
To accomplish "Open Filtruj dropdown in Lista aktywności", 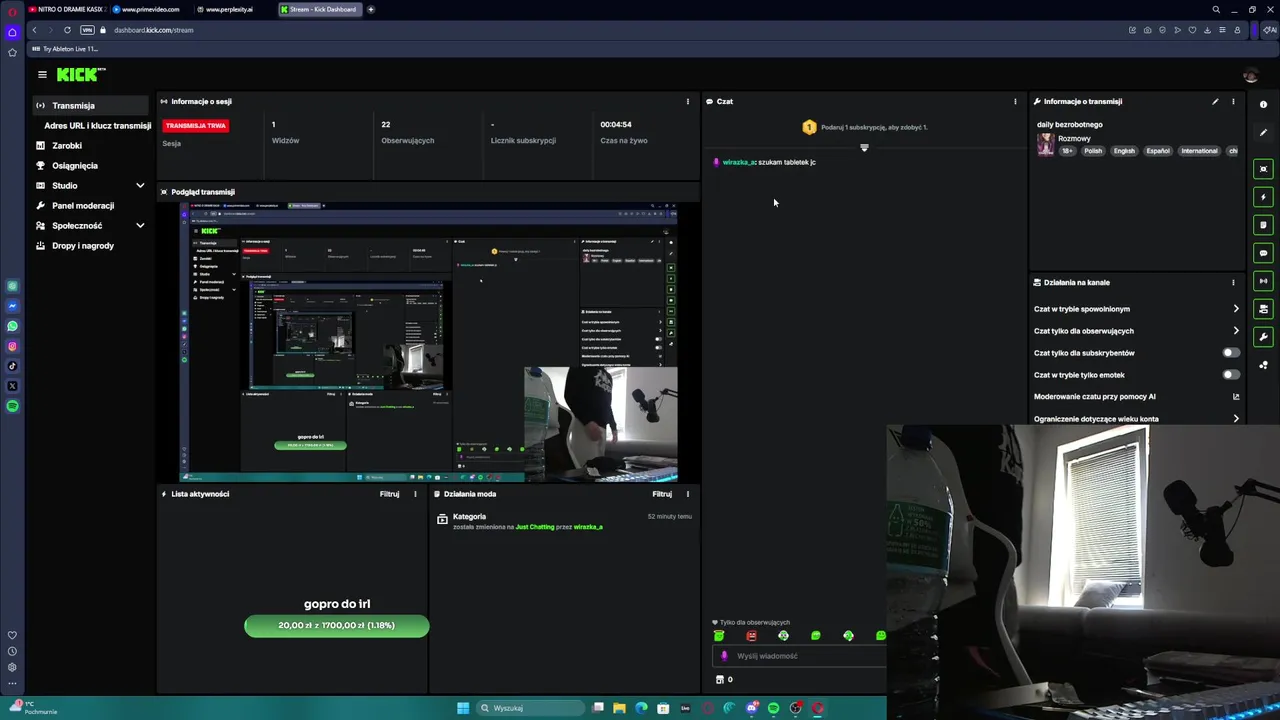I will [x=389, y=494].
